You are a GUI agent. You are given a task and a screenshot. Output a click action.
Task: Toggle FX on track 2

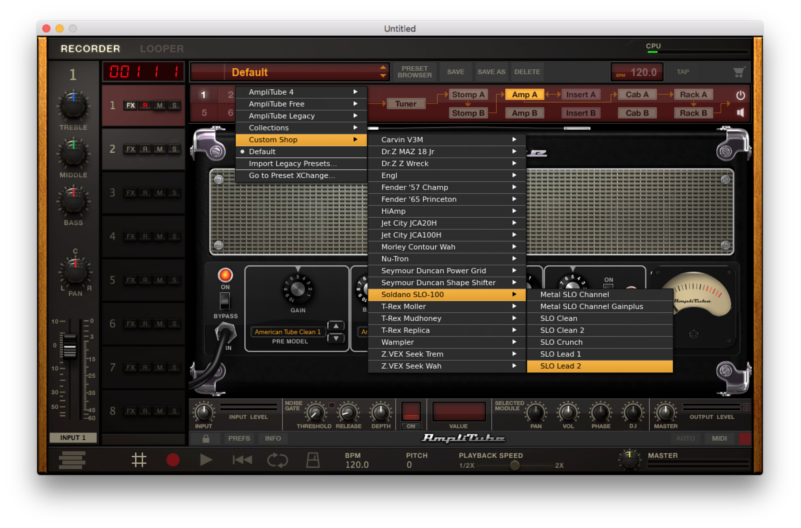131,149
